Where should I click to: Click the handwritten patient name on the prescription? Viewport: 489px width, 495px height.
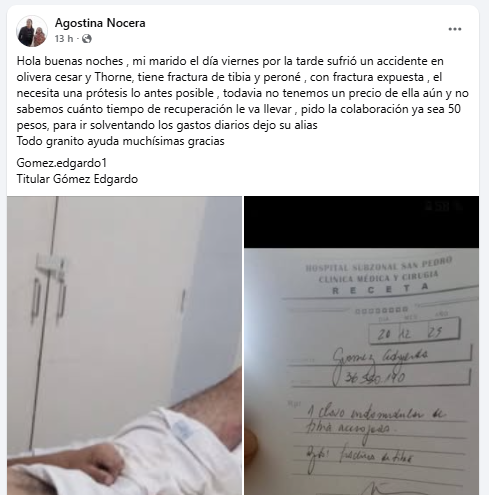click(x=380, y=356)
